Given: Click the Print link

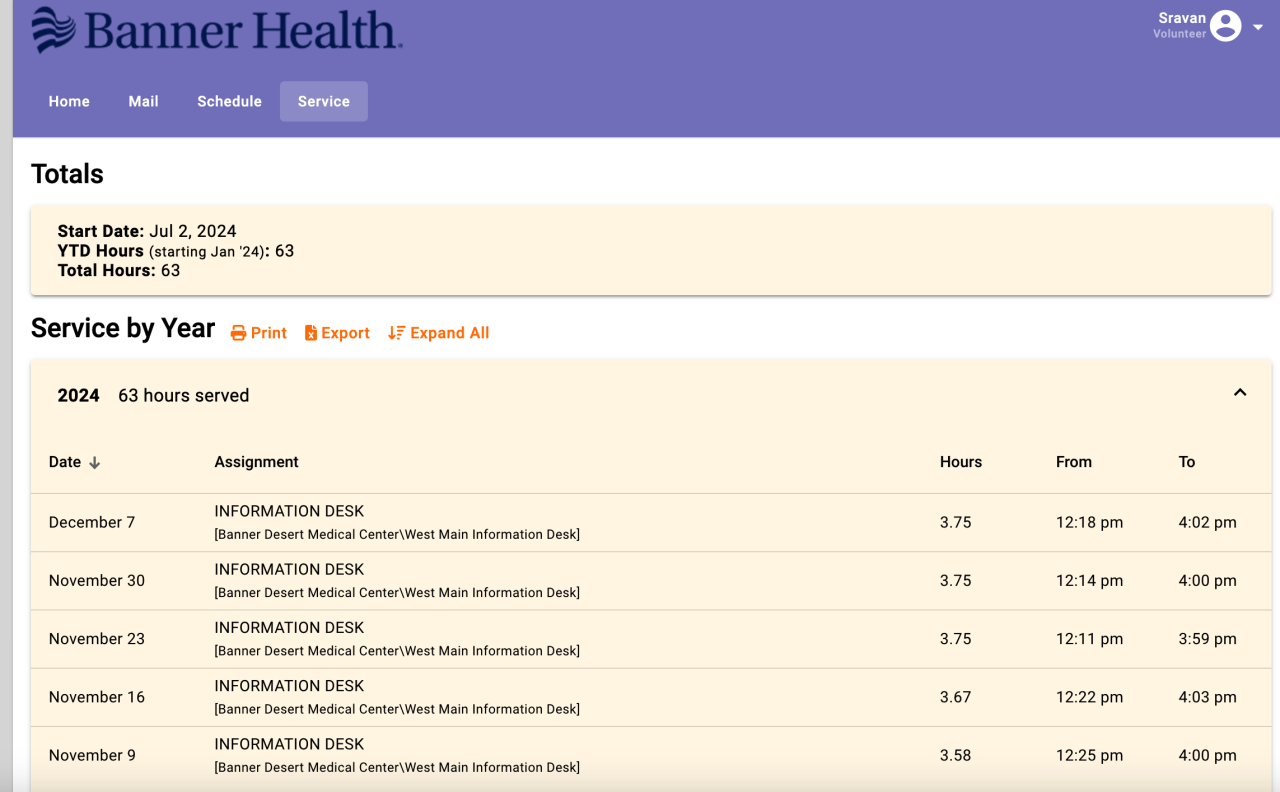Looking at the screenshot, I should (269, 333).
